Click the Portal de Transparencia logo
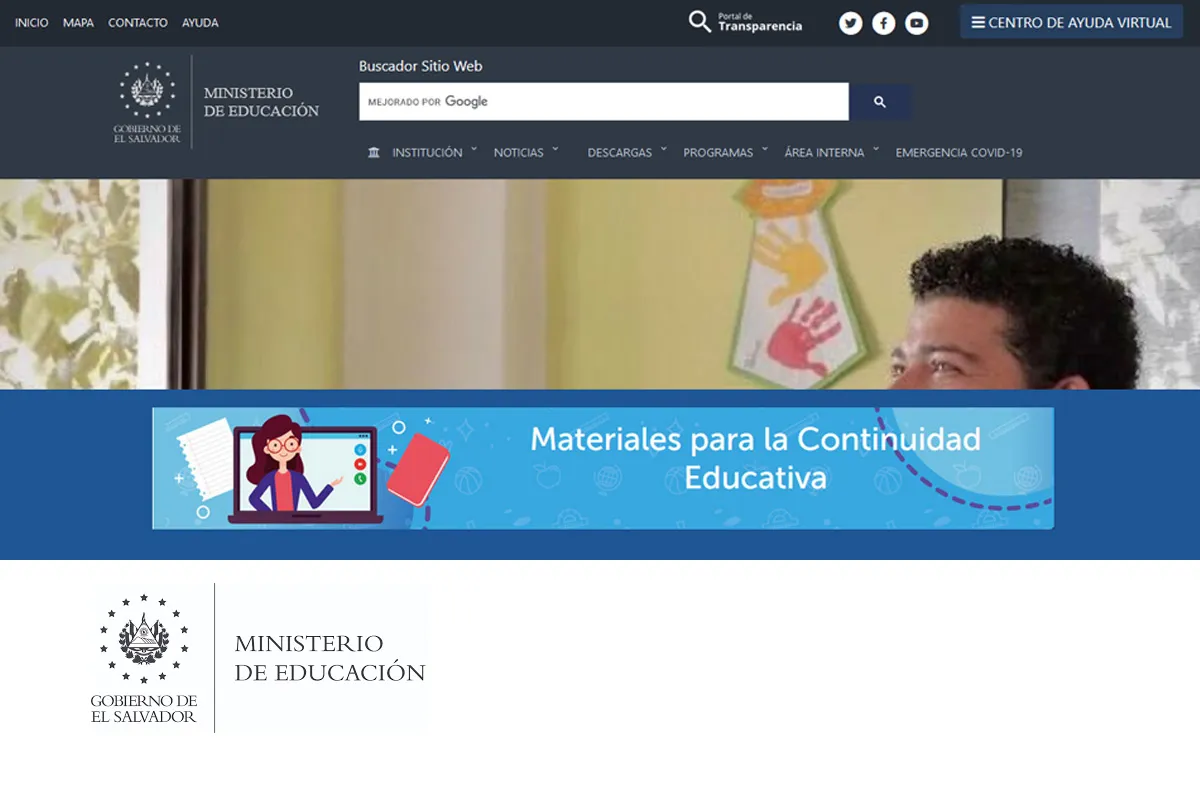The width and height of the screenshot is (1200, 800). click(x=745, y=22)
